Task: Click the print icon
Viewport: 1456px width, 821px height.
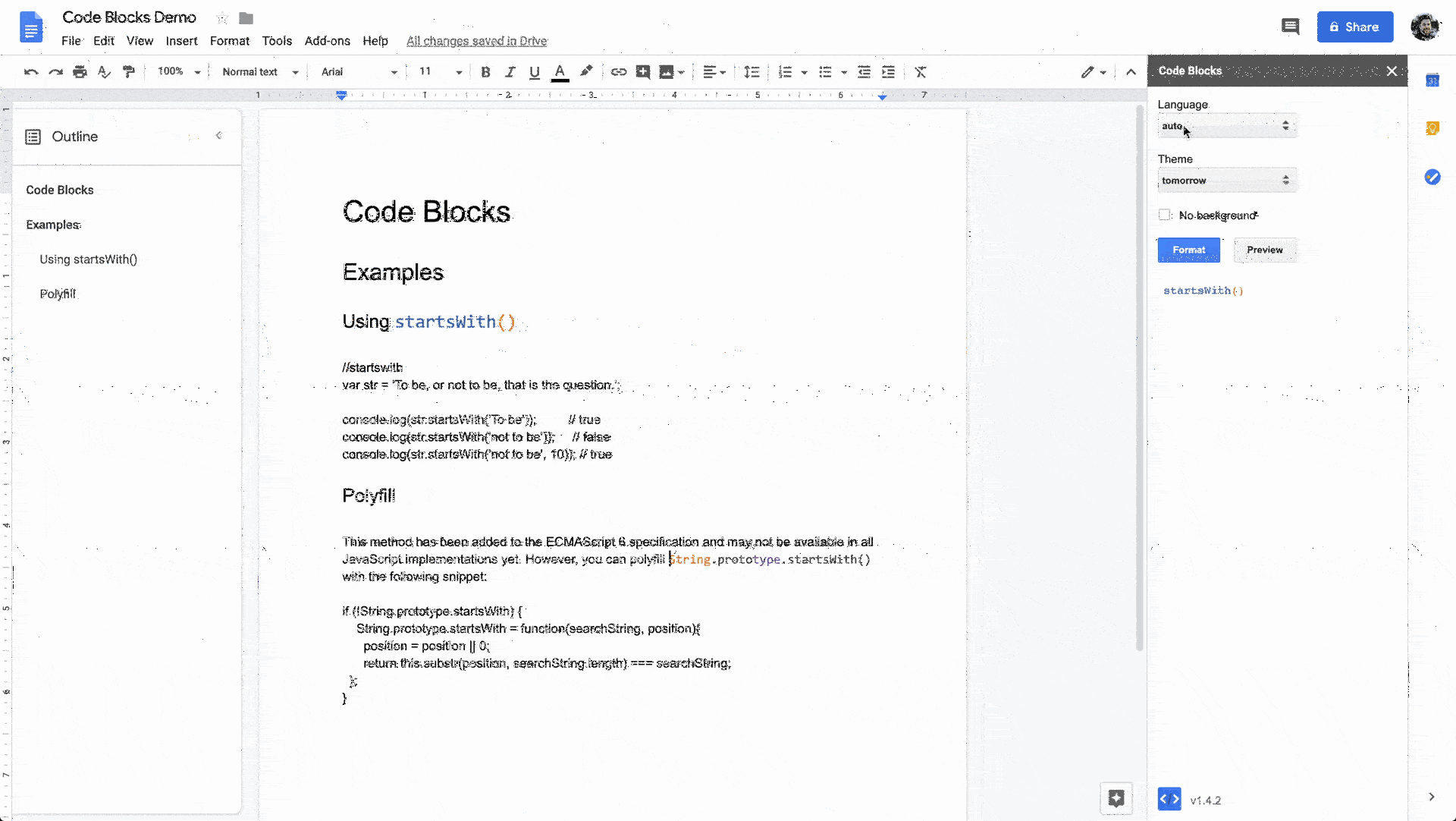Action: (80, 72)
